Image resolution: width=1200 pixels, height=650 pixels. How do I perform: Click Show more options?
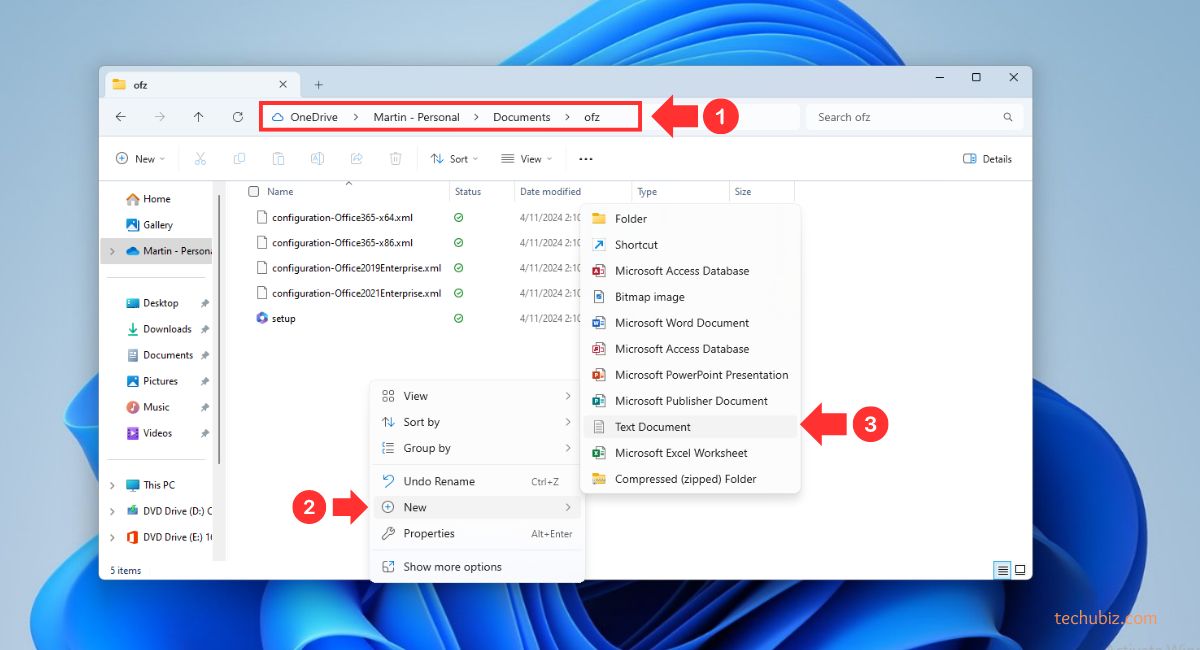477,566
